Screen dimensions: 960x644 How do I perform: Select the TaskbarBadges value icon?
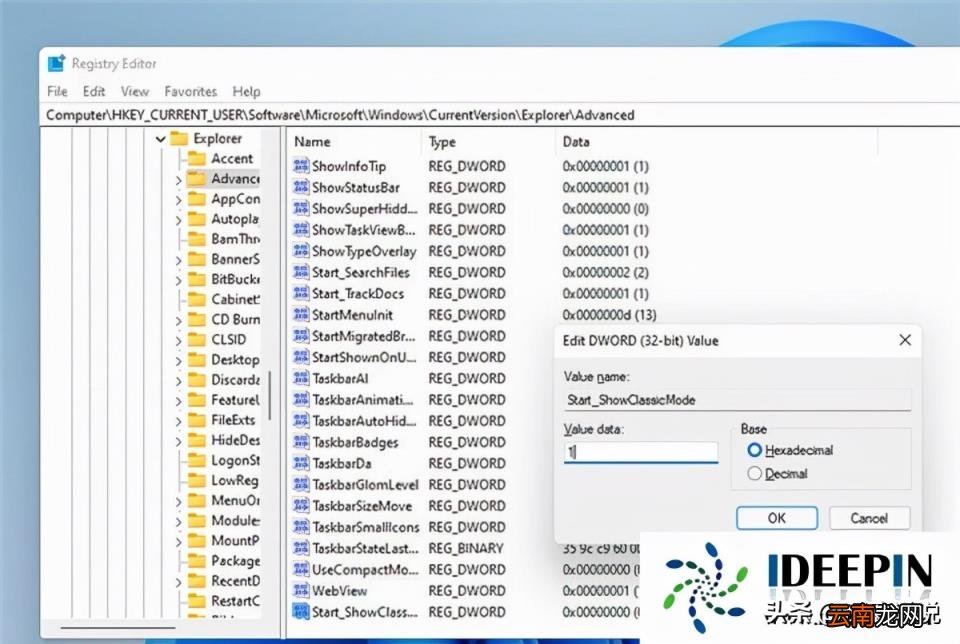[301, 442]
